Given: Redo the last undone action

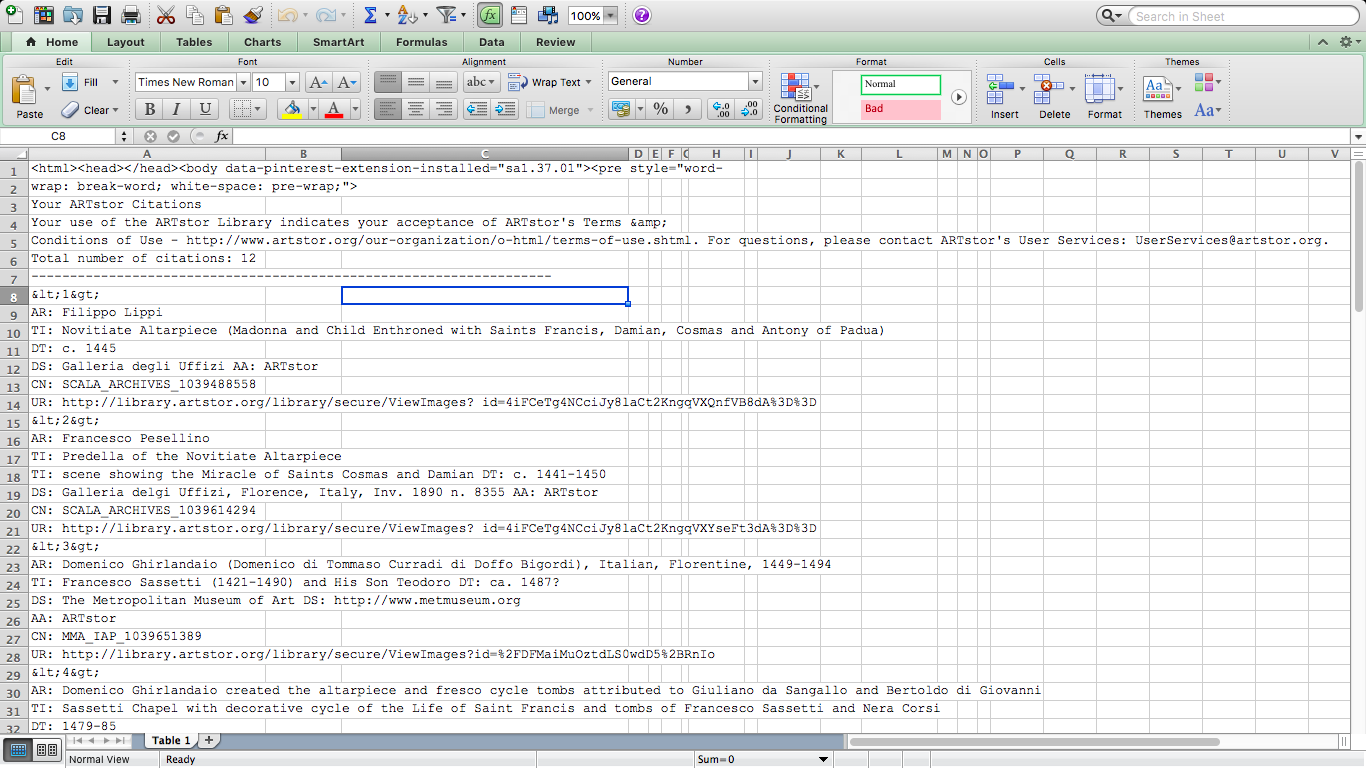Looking at the screenshot, I should pos(325,15).
